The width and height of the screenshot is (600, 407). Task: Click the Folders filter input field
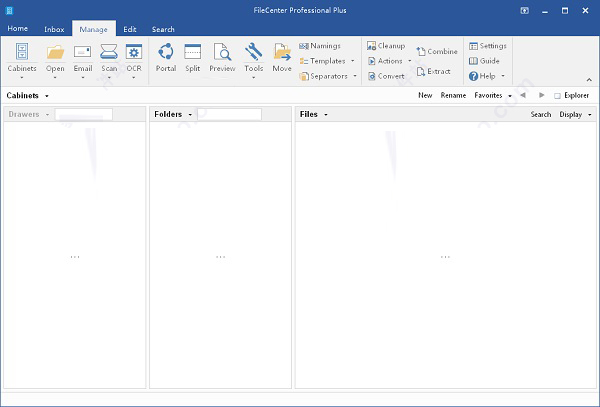pyautogui.click(x=230, y=115)
